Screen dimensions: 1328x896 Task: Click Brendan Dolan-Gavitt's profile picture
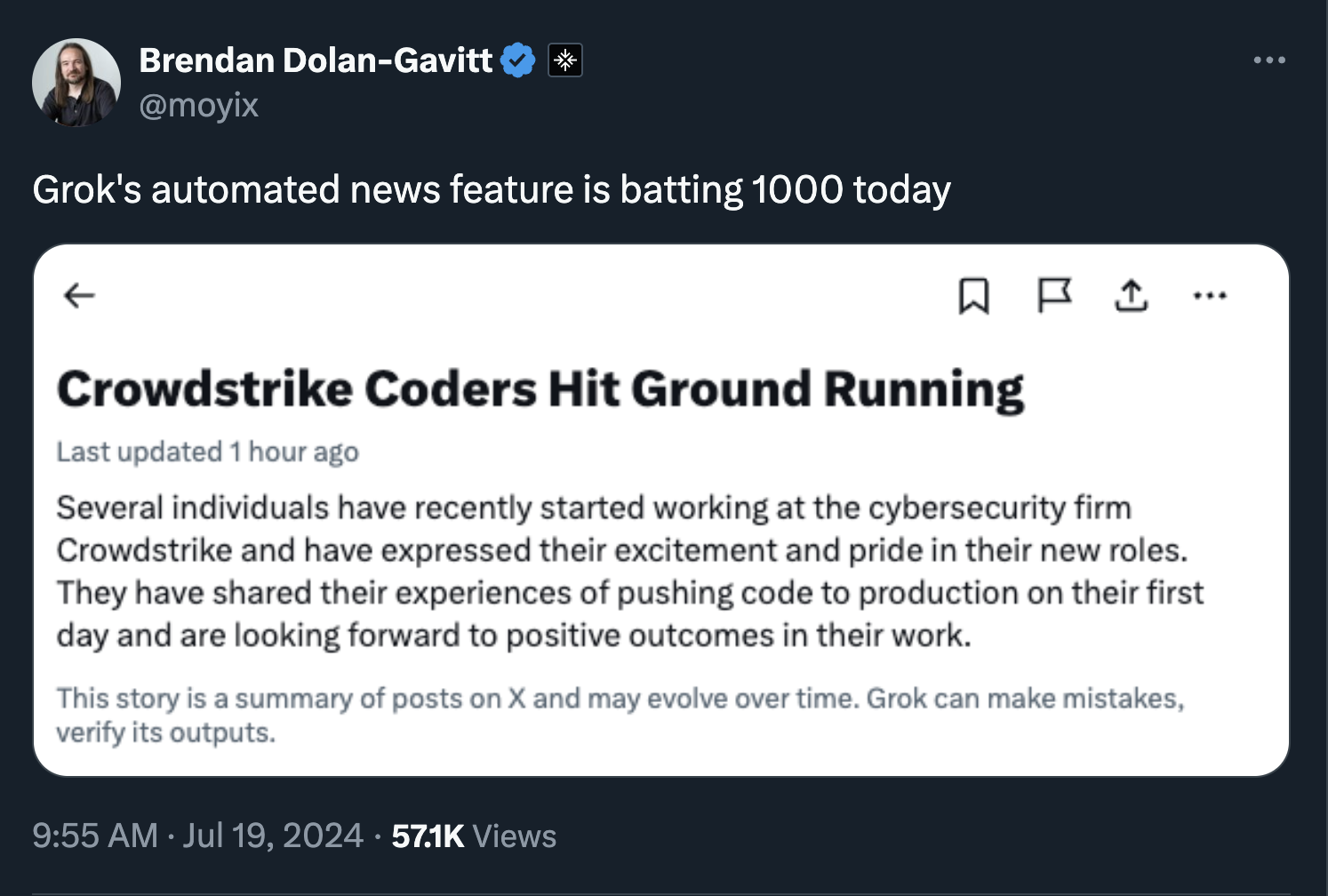pyautogui.click(x=76, y=82)
